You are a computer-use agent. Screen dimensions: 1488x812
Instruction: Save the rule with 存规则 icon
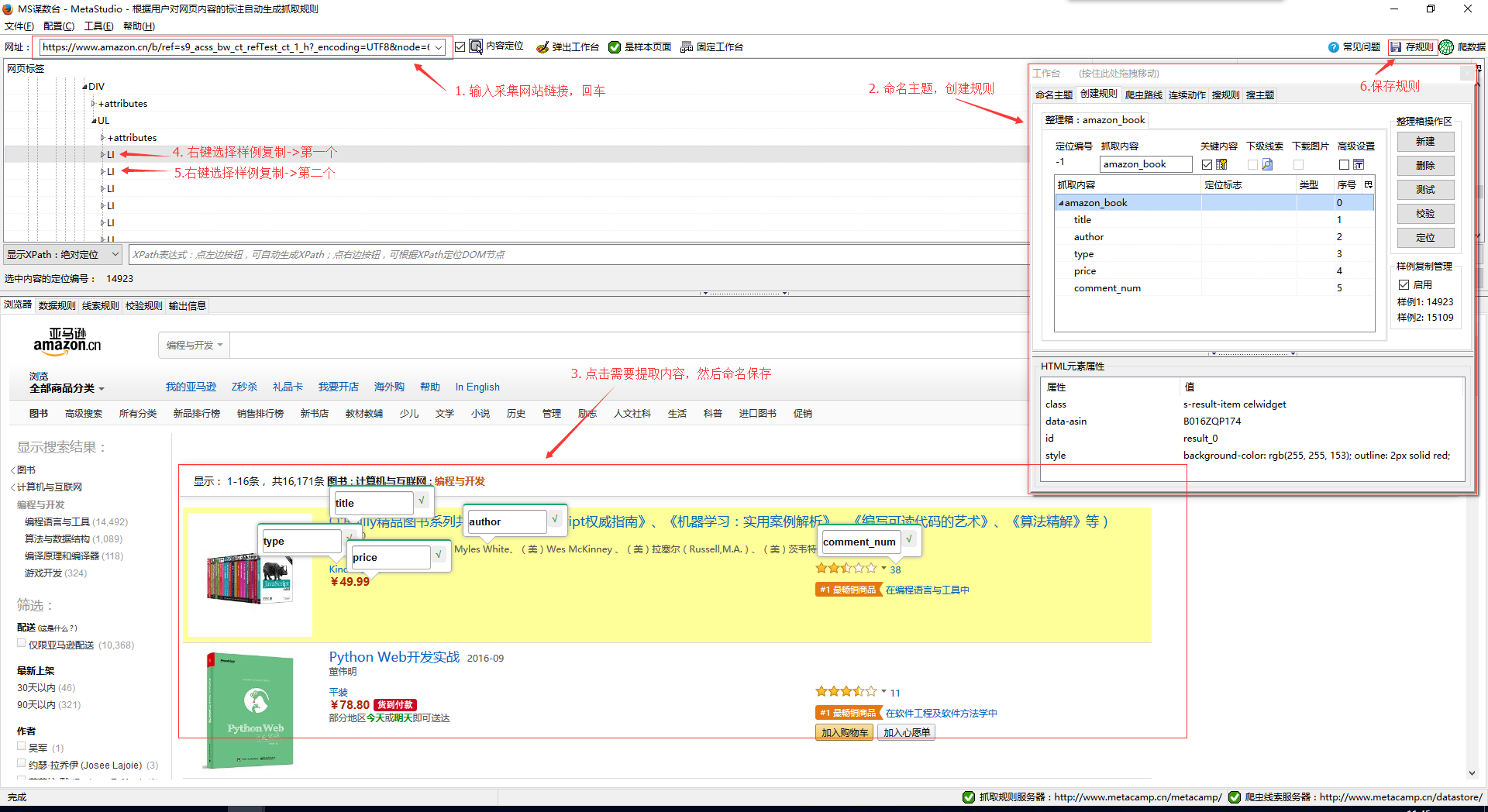pyautogui.click(x=1396, y=47)
